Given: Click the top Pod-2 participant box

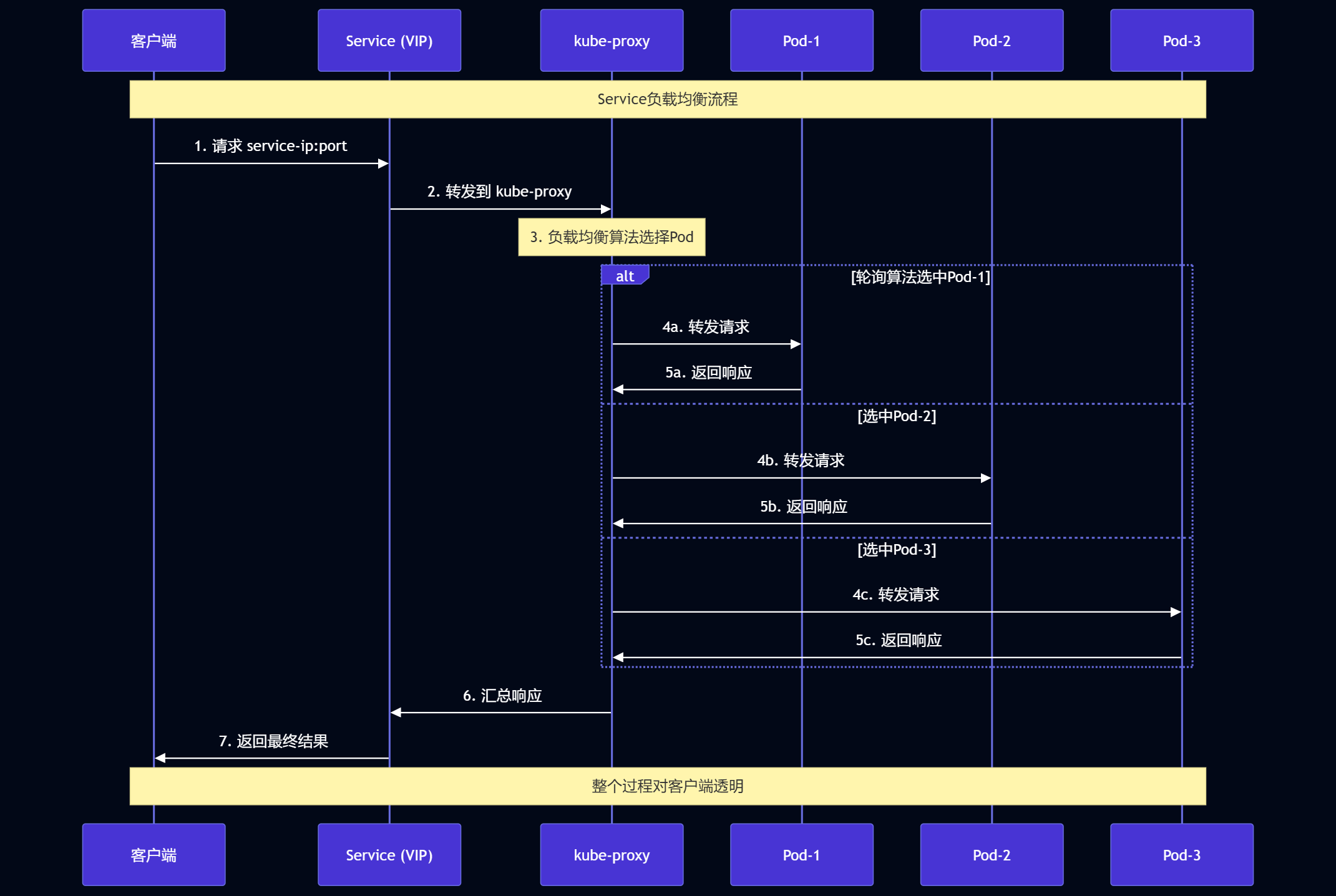Looking at the screenshot, I should (991, 41).
